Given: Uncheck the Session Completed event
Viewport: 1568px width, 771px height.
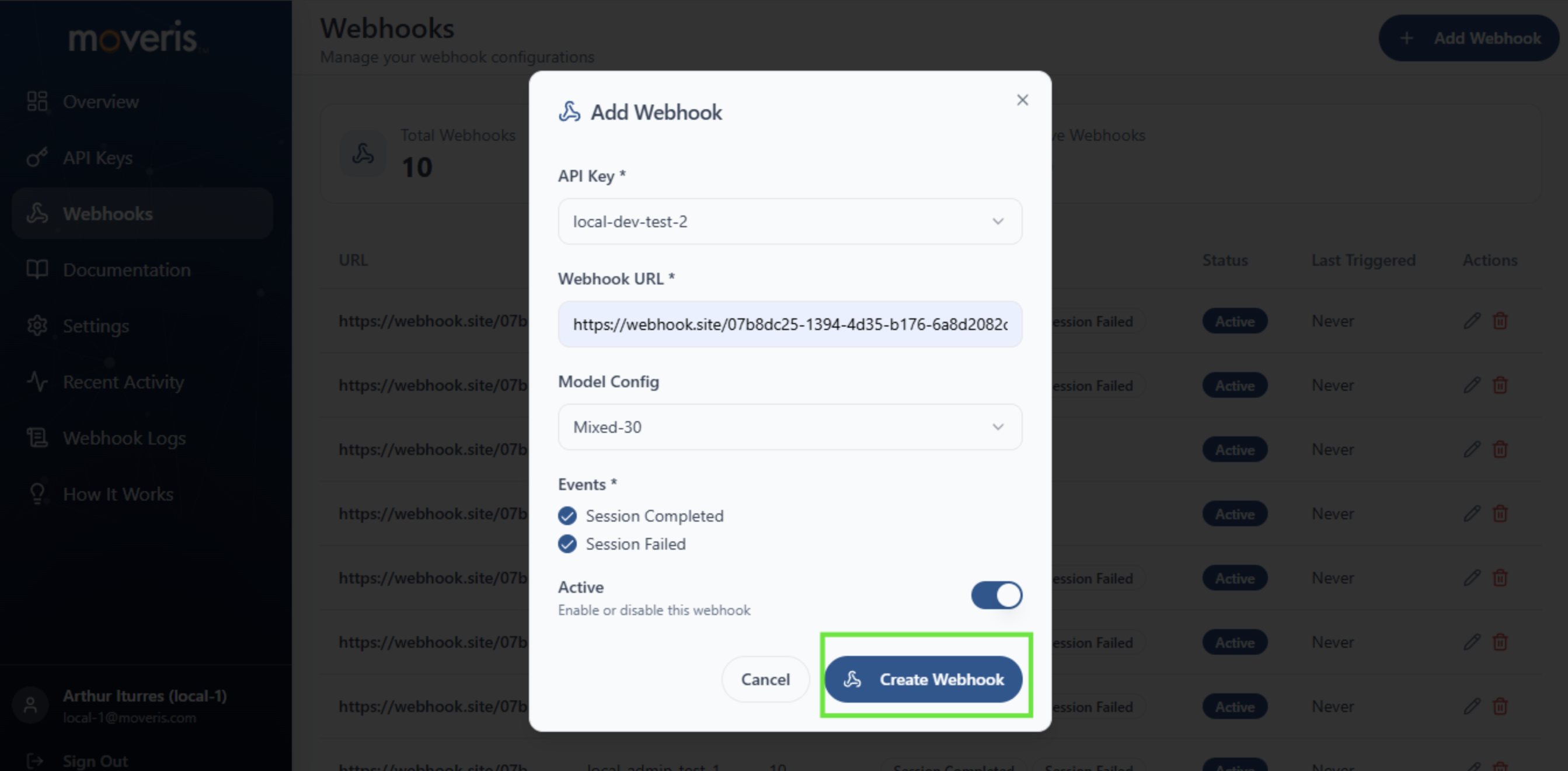Looking at the screenshot, I should 567,516.
